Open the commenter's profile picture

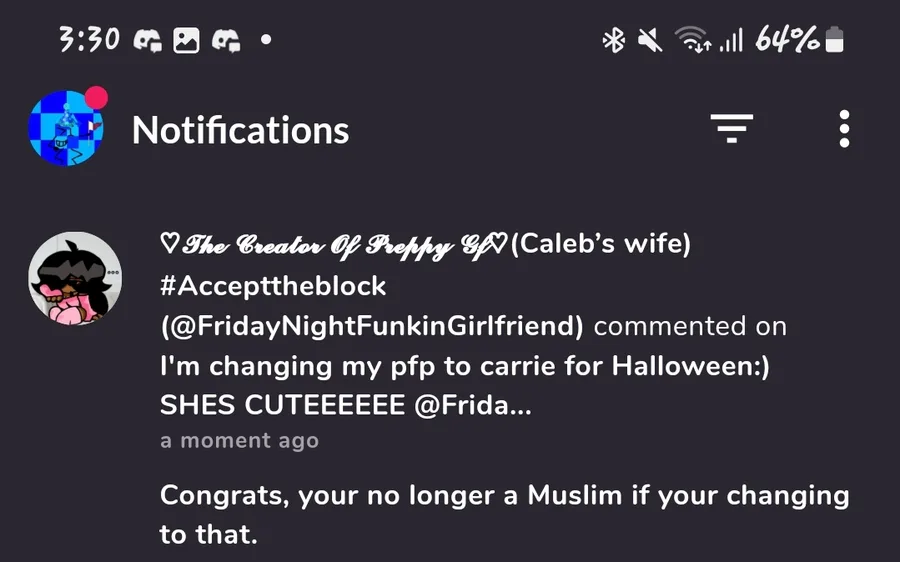point(75,279)
